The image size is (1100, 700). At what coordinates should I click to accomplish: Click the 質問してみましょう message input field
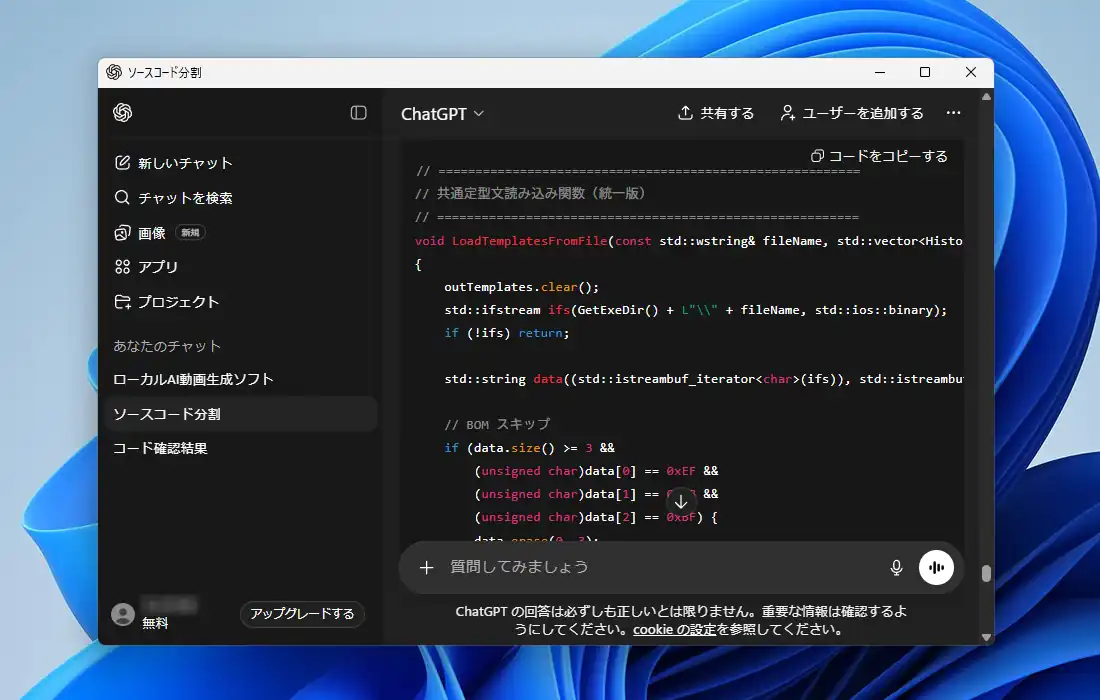click(x=660, y=567)
